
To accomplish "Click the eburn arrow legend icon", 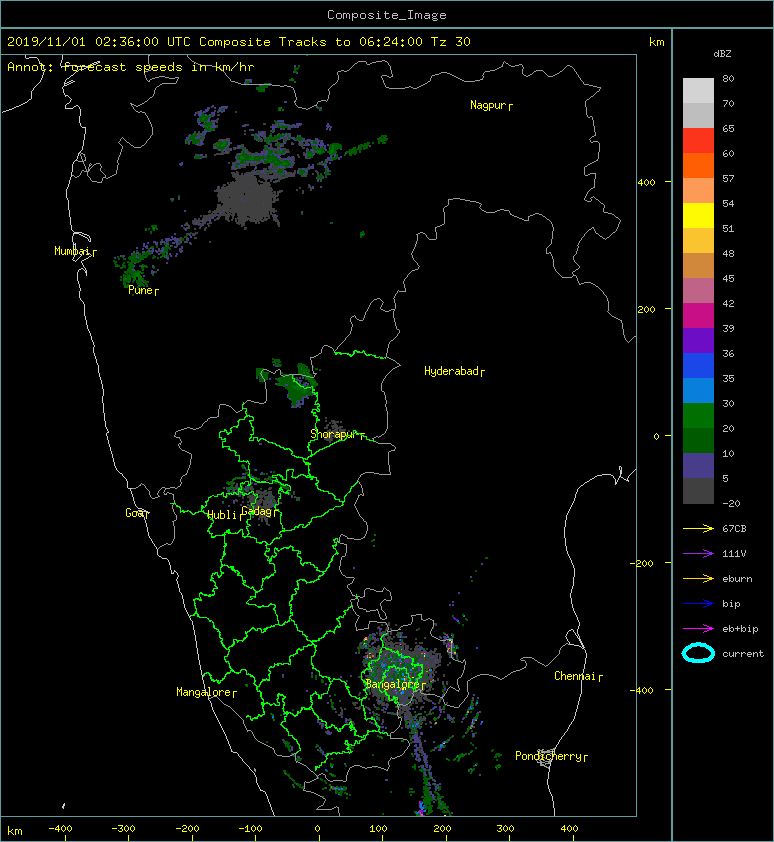I will point(698,578).
